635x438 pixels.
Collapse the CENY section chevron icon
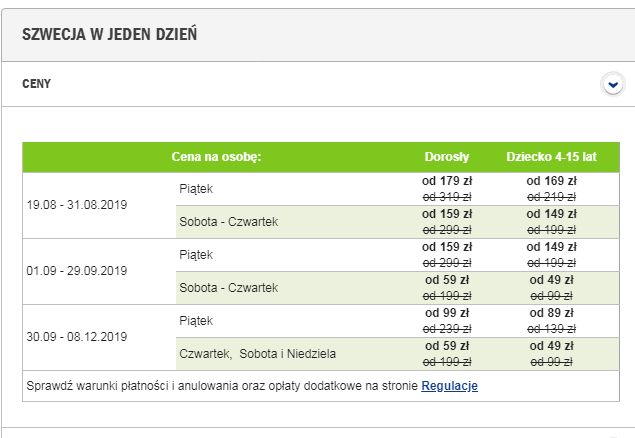613,85
